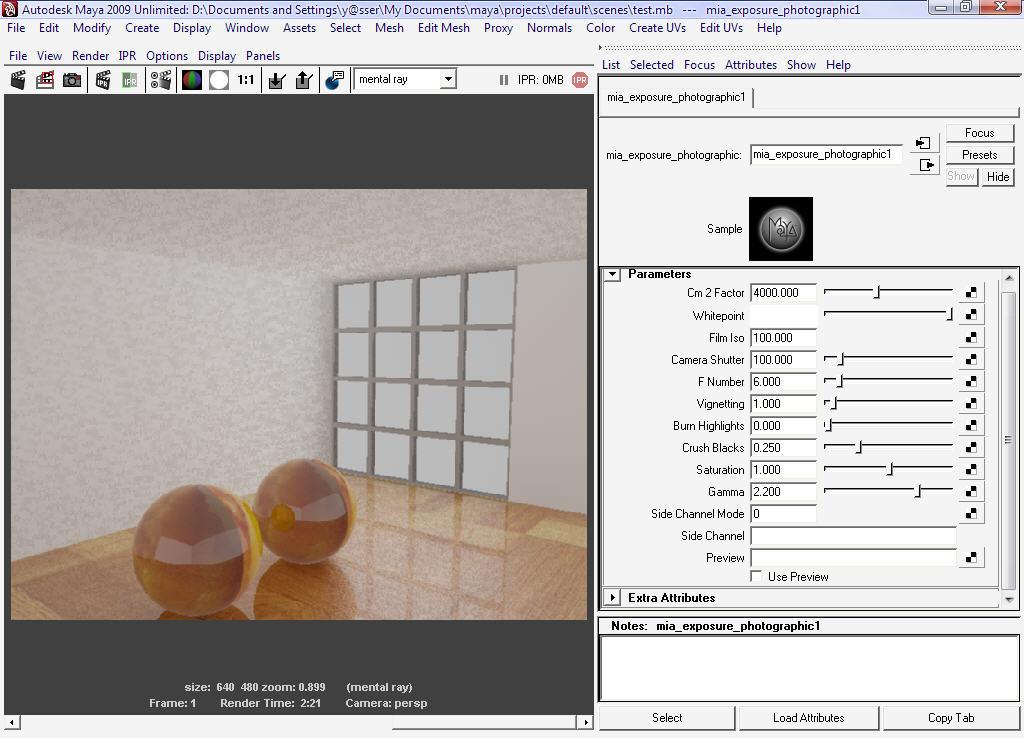
Task: Click the F Number value field
Action: [783, 381]
